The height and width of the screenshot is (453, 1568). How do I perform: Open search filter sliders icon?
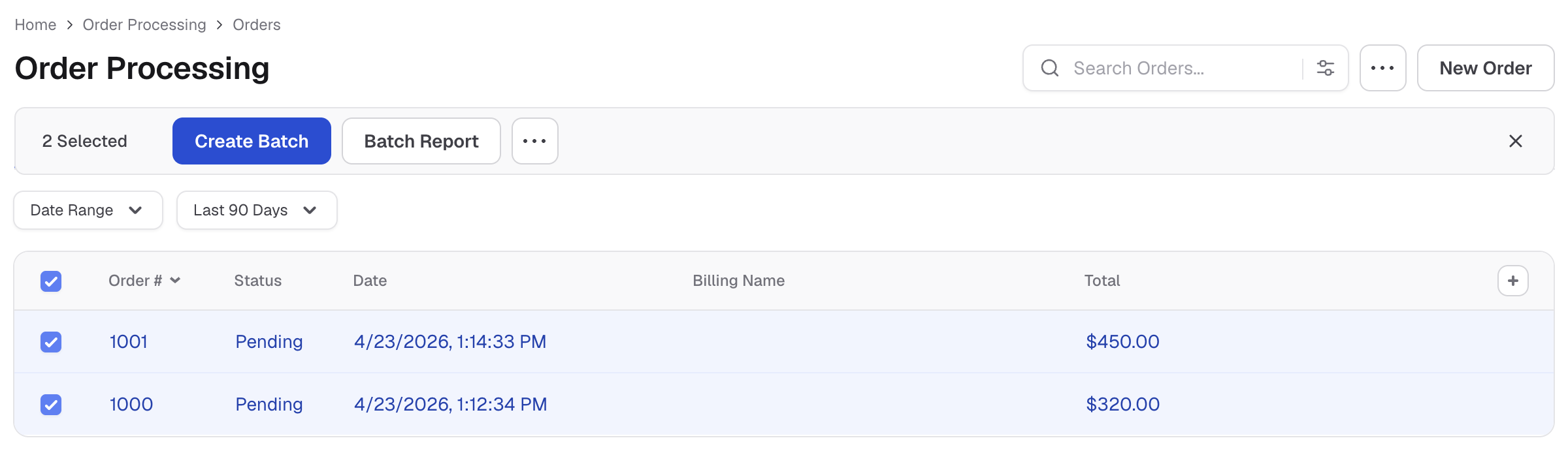(x=1325, y=68)
